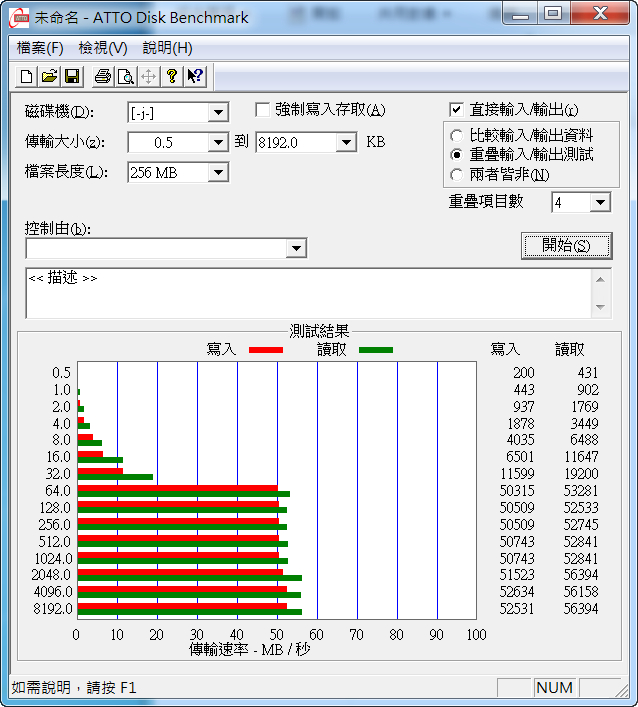Click the 測試結果 group heading
The width and height of the screenshot is (638, 707).
tap(319, 331)
